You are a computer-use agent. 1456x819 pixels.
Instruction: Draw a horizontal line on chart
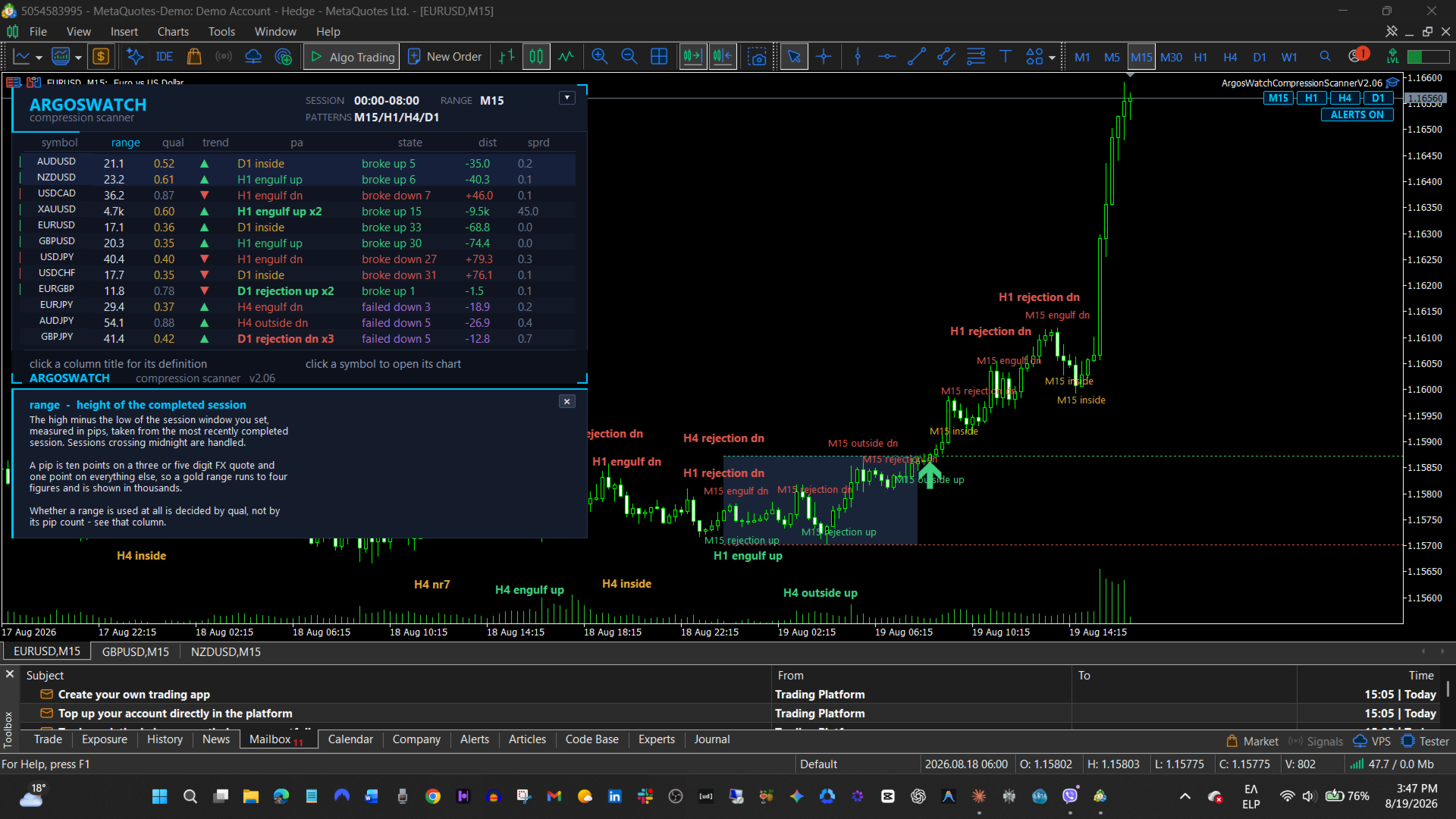[x=887, y=57]
